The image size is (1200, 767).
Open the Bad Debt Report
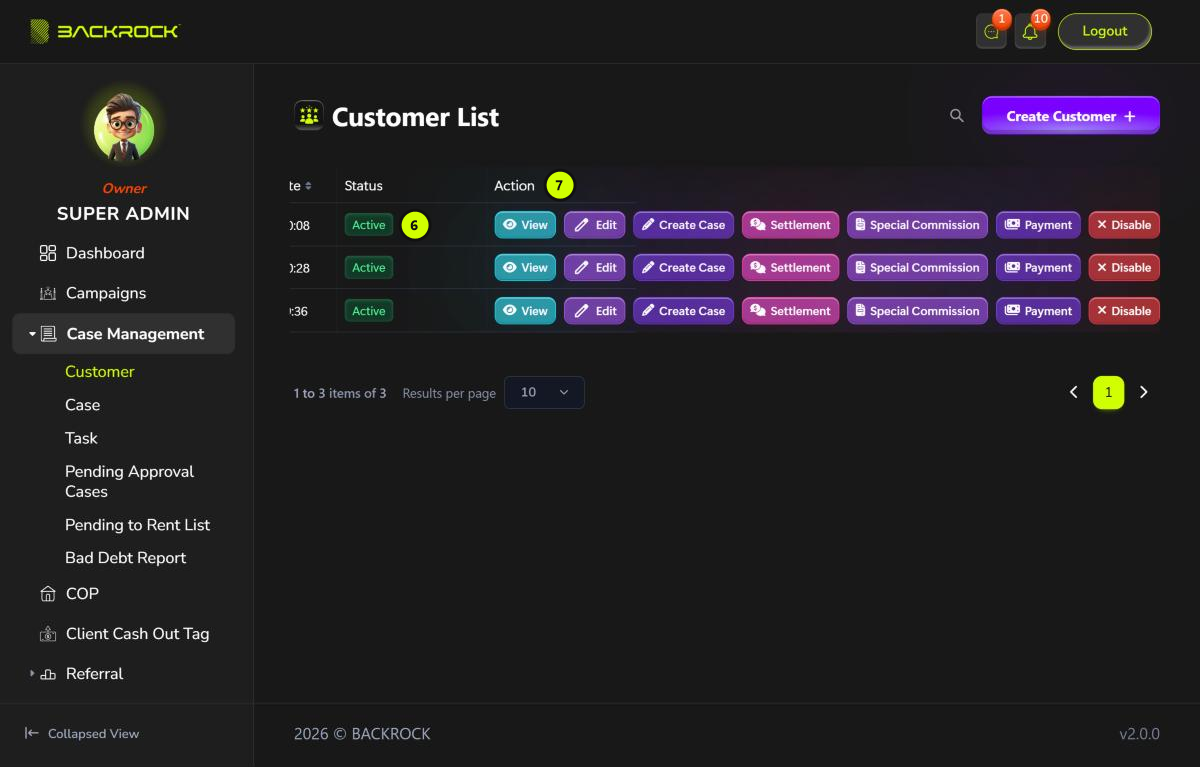pos(126,558)
